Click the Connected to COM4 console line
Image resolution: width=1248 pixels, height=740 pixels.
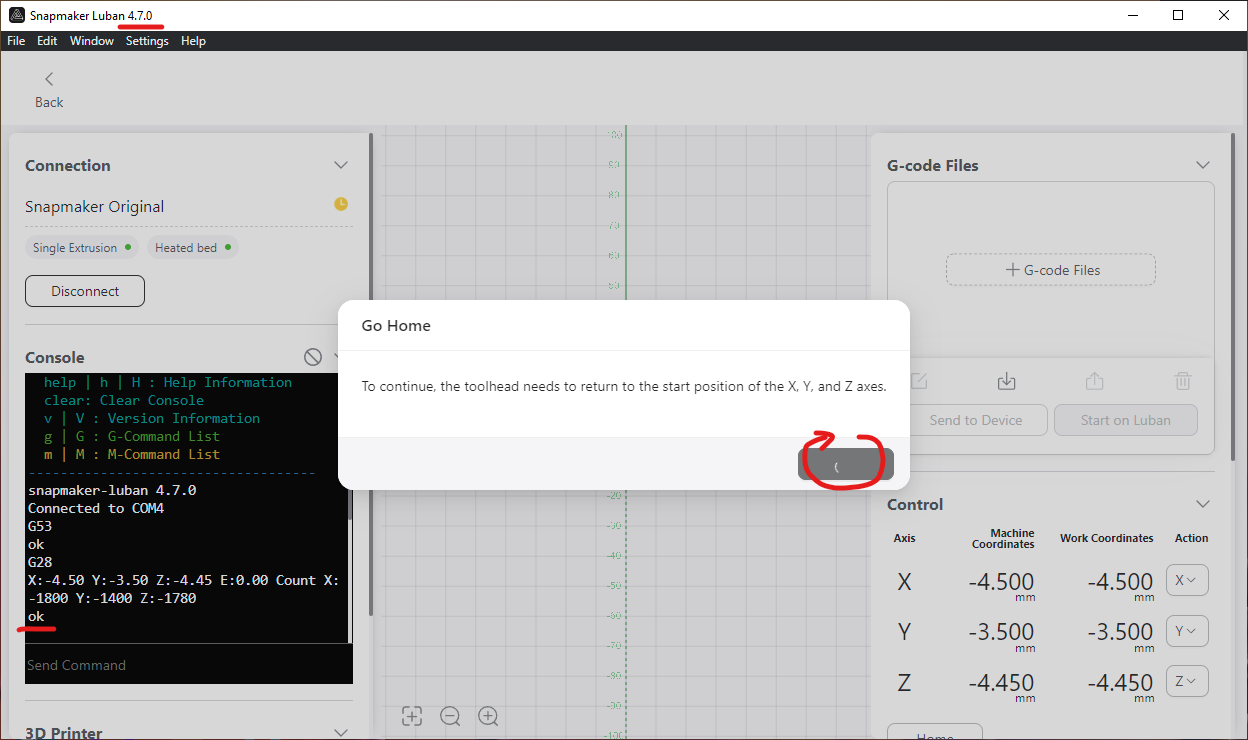tap(96, 508)
